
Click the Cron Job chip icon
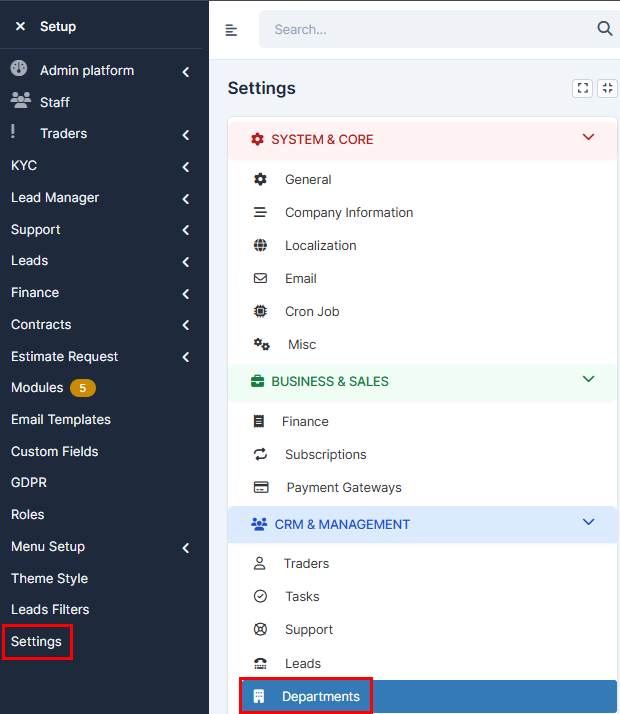[261, 311]
